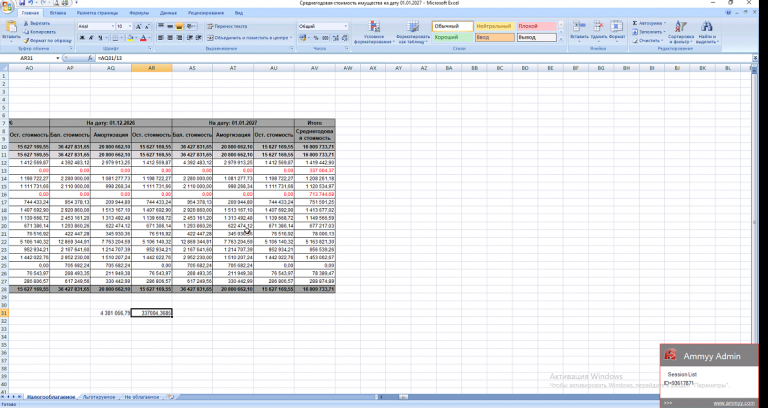Open Сортировка и фильтр menu
This screenshot has height=408, width=768.
point(681,32)
